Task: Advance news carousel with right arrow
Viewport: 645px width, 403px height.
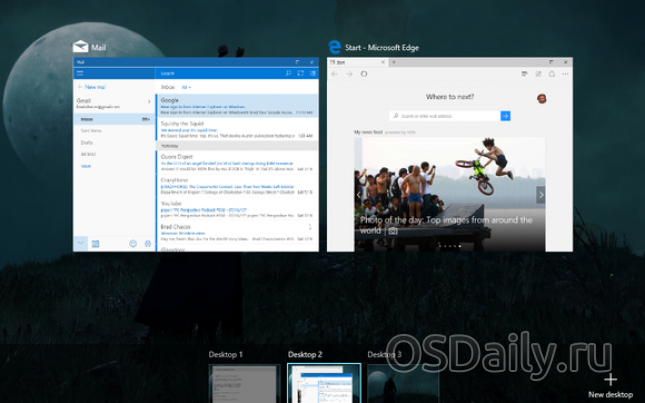Action: click(541, 194)
